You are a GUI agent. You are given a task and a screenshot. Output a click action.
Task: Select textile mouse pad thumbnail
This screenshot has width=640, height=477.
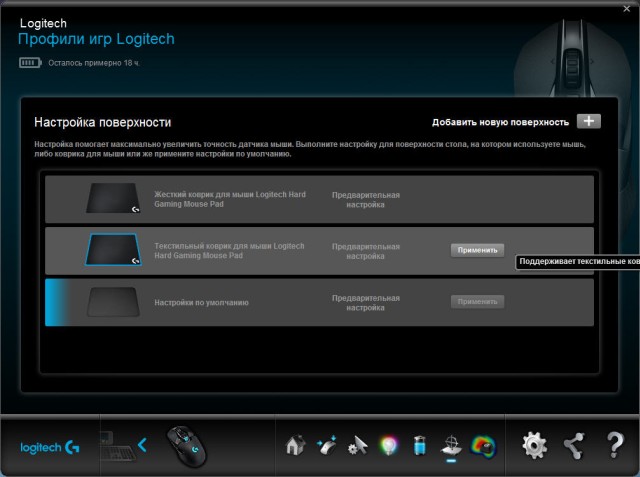coord(113,250)
